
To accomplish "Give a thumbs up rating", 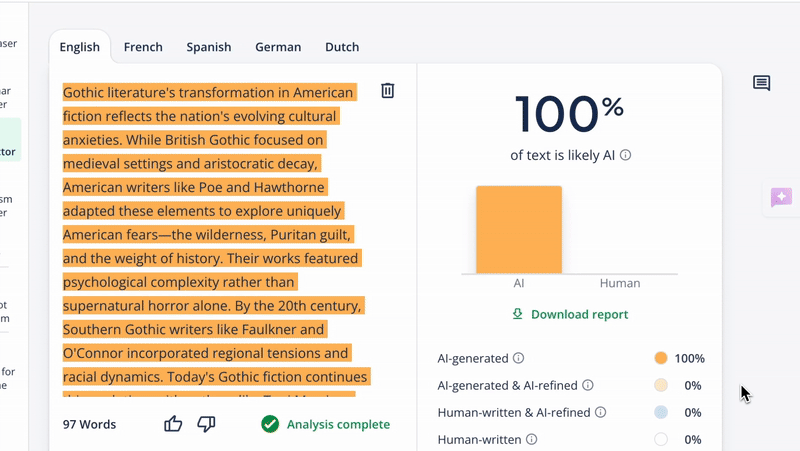I will pos(173,424).
